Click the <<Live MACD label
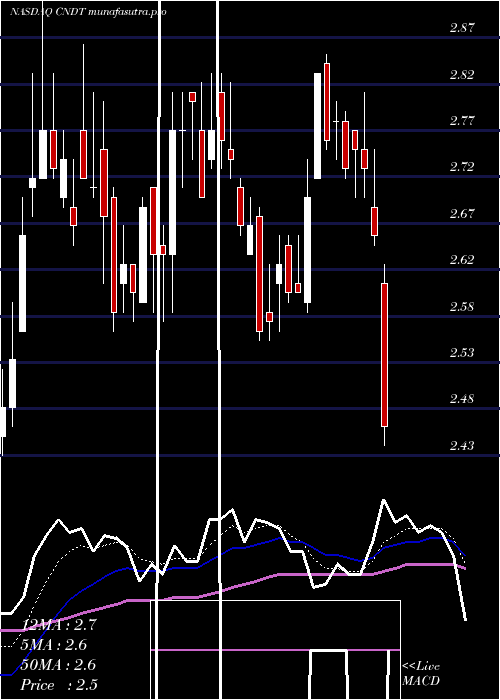Screen dimensions: 500x700 click(x=421, y=673)
